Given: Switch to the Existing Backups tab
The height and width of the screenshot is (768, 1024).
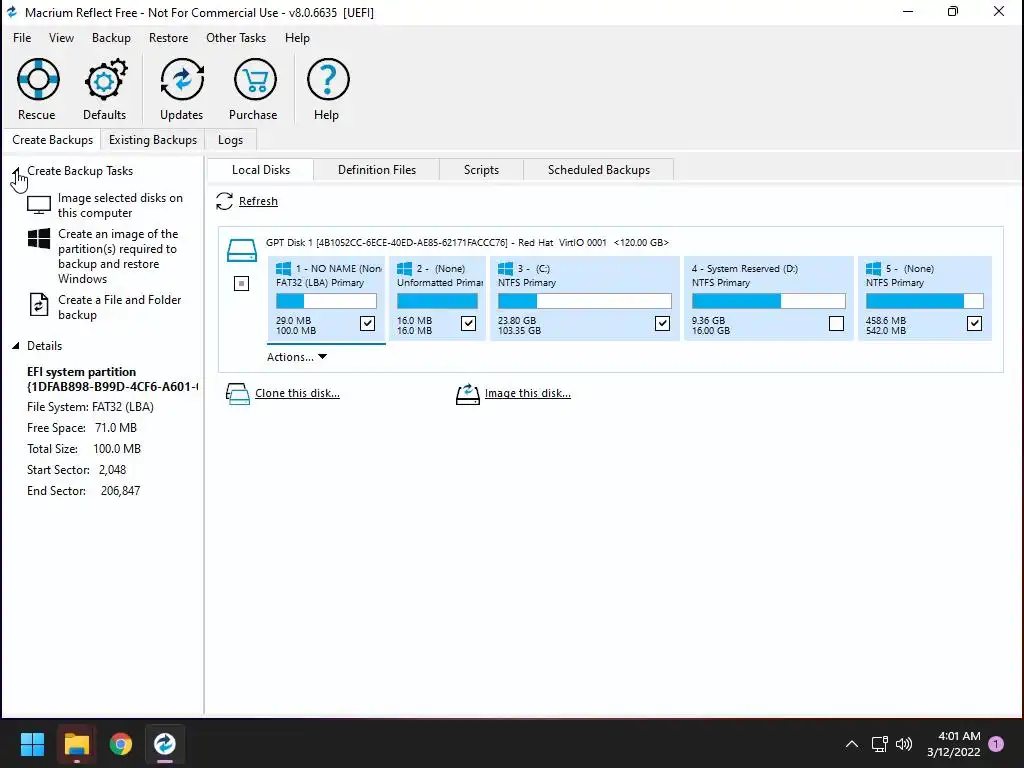Looking at the screenshot, I should pos(153,140).
